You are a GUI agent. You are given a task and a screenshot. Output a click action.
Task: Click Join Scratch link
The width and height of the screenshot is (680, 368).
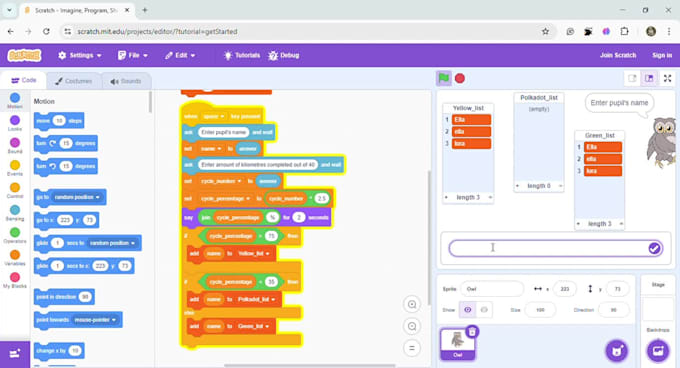click(618, 55)
